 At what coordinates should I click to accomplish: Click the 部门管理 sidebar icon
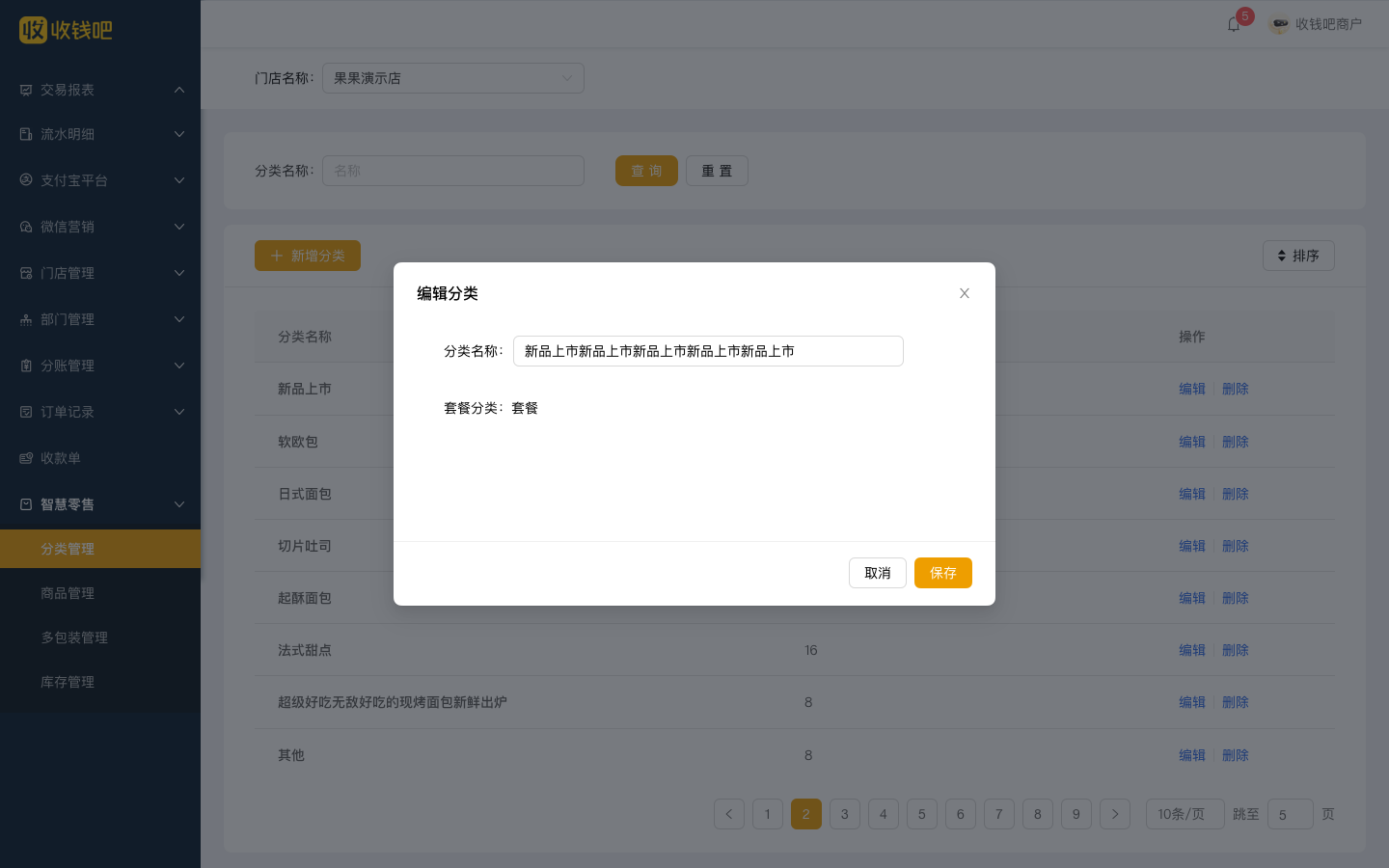click(x=26, y=319)
